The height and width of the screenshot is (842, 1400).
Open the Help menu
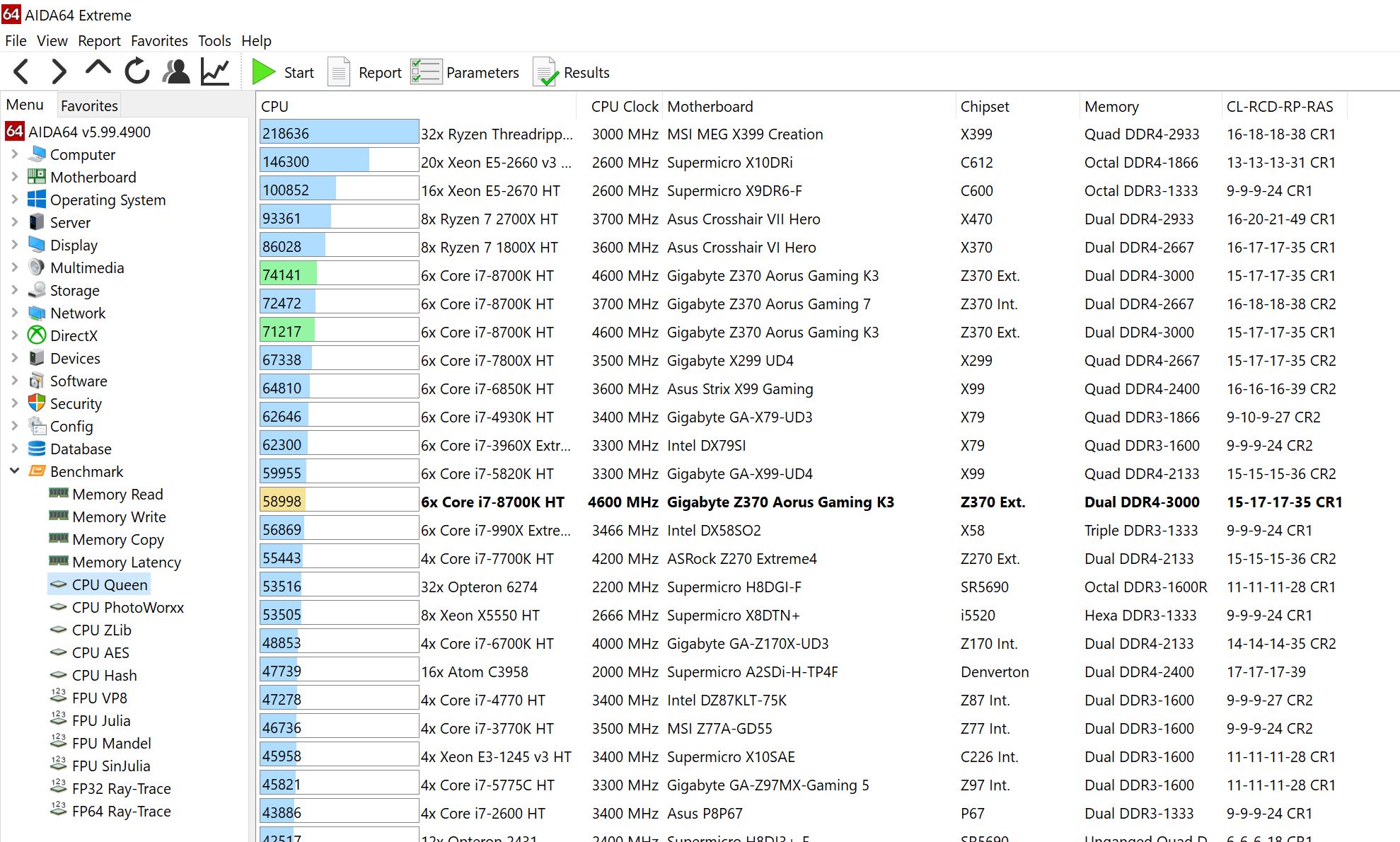pyautogui.click(x=256, y=41)
